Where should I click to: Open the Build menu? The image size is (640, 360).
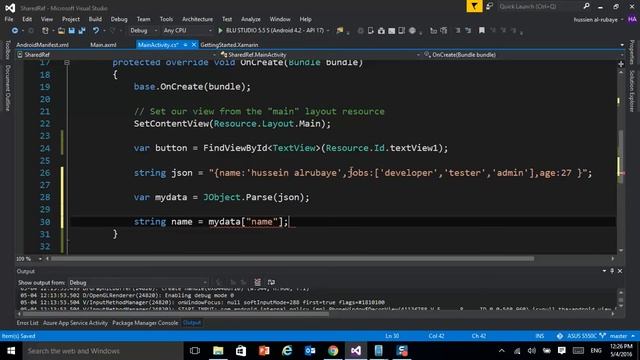click(x=95, y=19)
